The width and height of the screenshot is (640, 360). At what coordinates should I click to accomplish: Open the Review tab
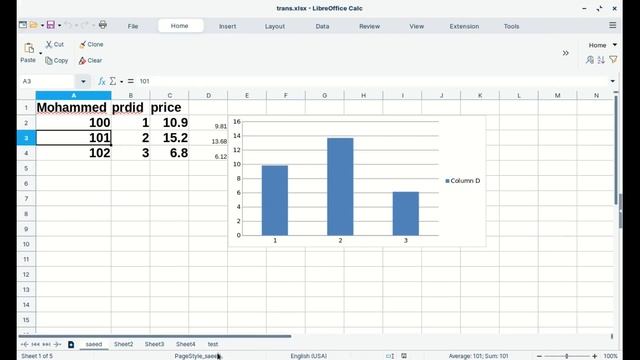tap(369, 26)
